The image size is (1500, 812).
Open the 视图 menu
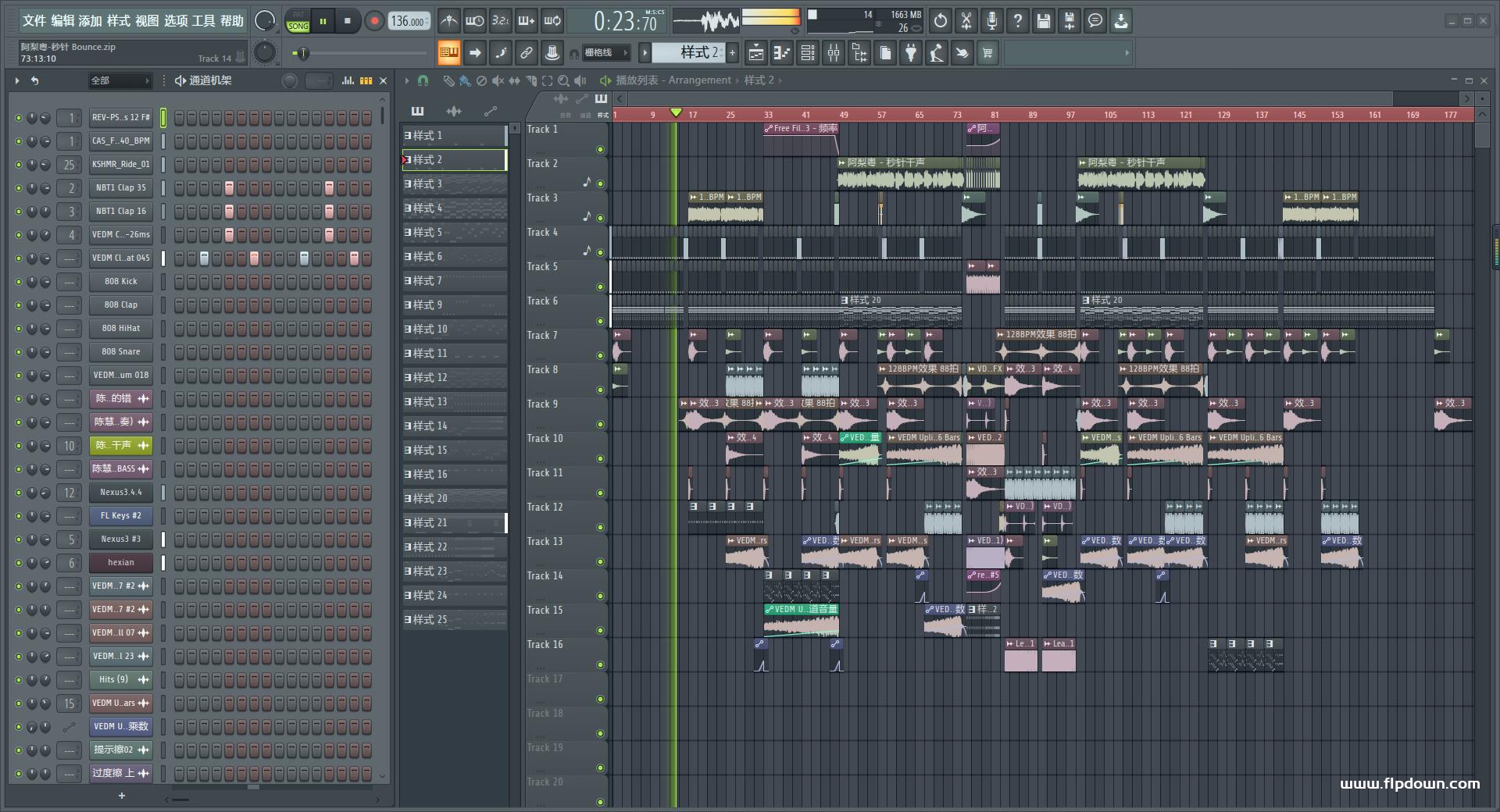coord(147,21)
